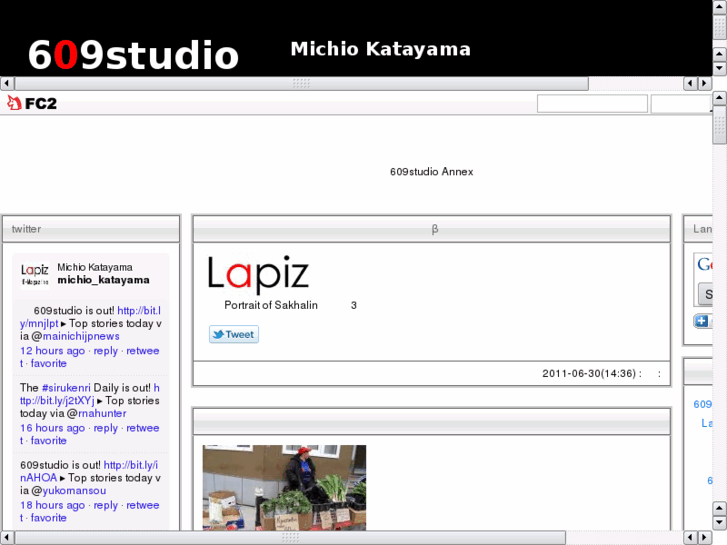Click favorite on the 18 hours ago tweet
Image resolution: width=727 pixels, height=545 pixels.
pos(49,518)
